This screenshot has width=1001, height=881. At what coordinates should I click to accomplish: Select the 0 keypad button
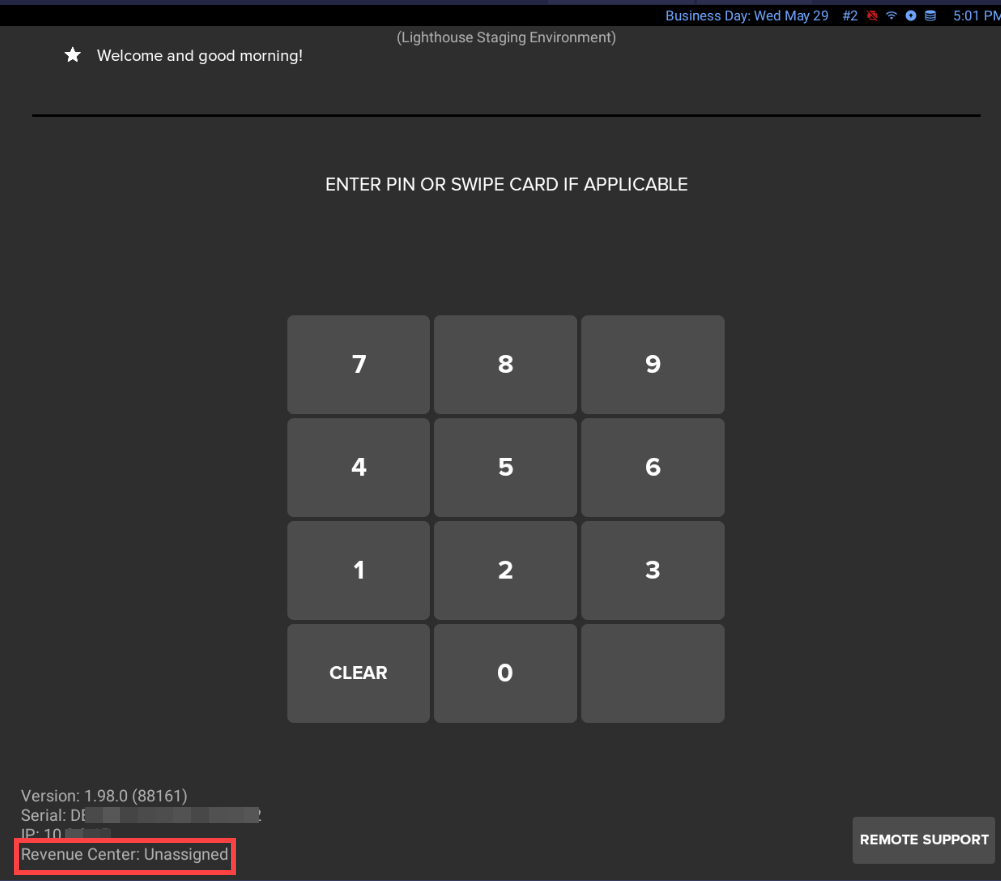pyautogui.click(x=505, y=673)
